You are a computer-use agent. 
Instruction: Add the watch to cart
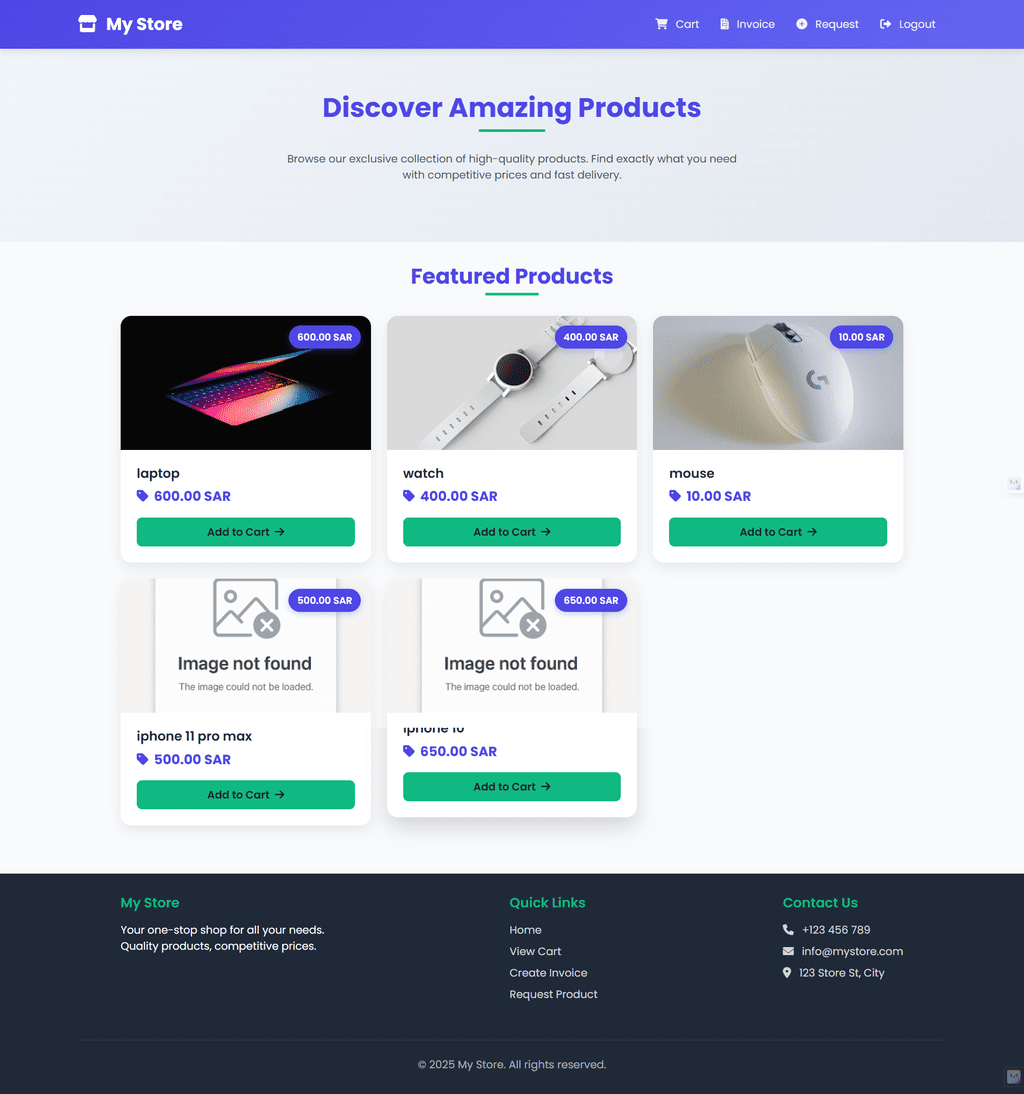[x=511, y=532]
